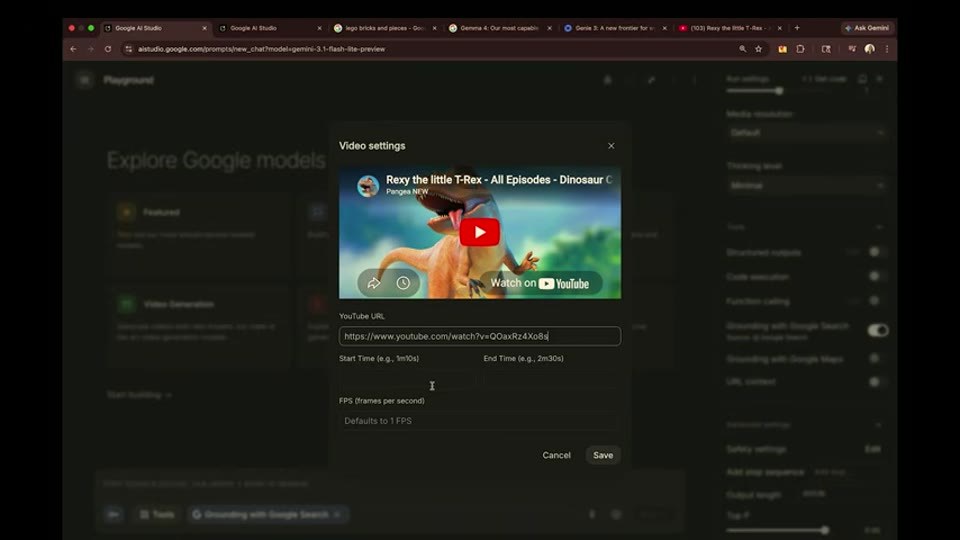Open the Genie 3 browser tab
This screenshot has width=960, height=540.
(613, 28)
